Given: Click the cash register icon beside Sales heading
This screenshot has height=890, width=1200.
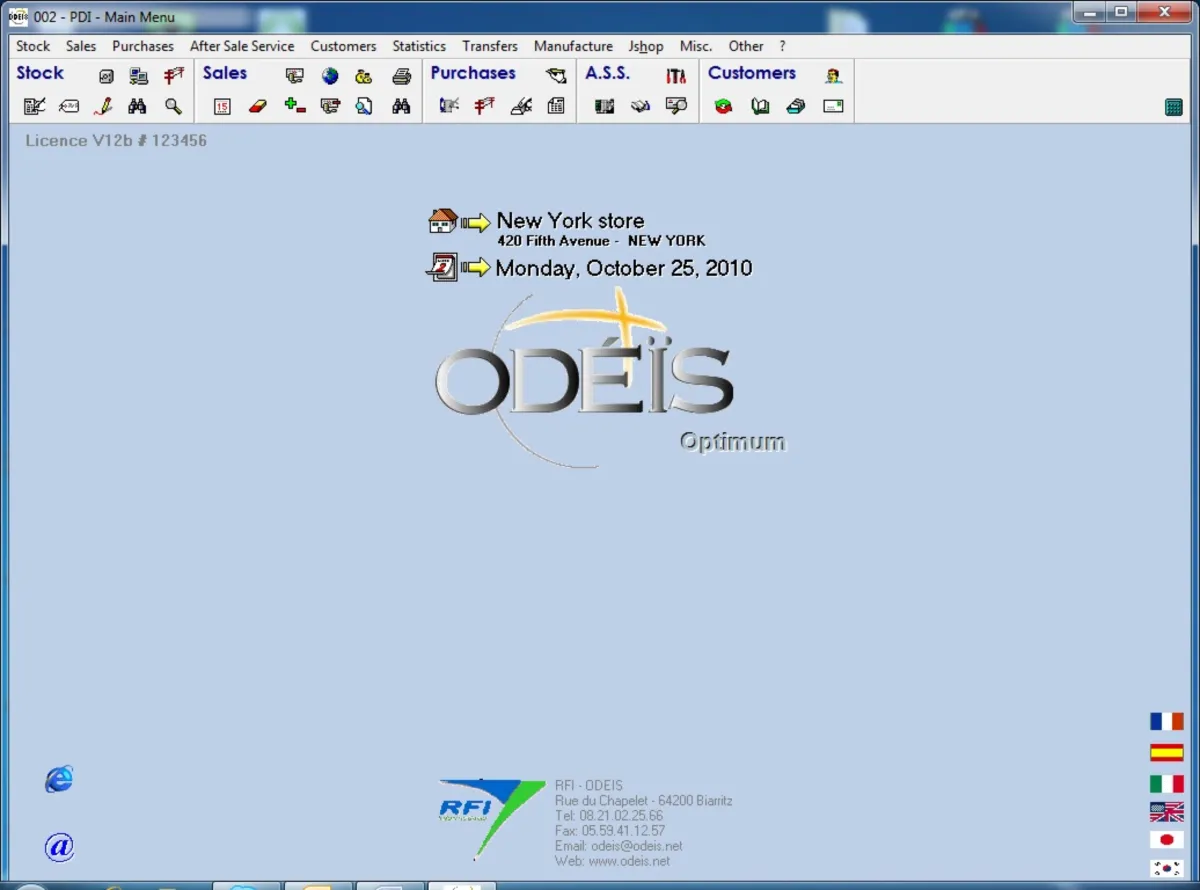Looking at the screenshot, I should pos(294,76).
